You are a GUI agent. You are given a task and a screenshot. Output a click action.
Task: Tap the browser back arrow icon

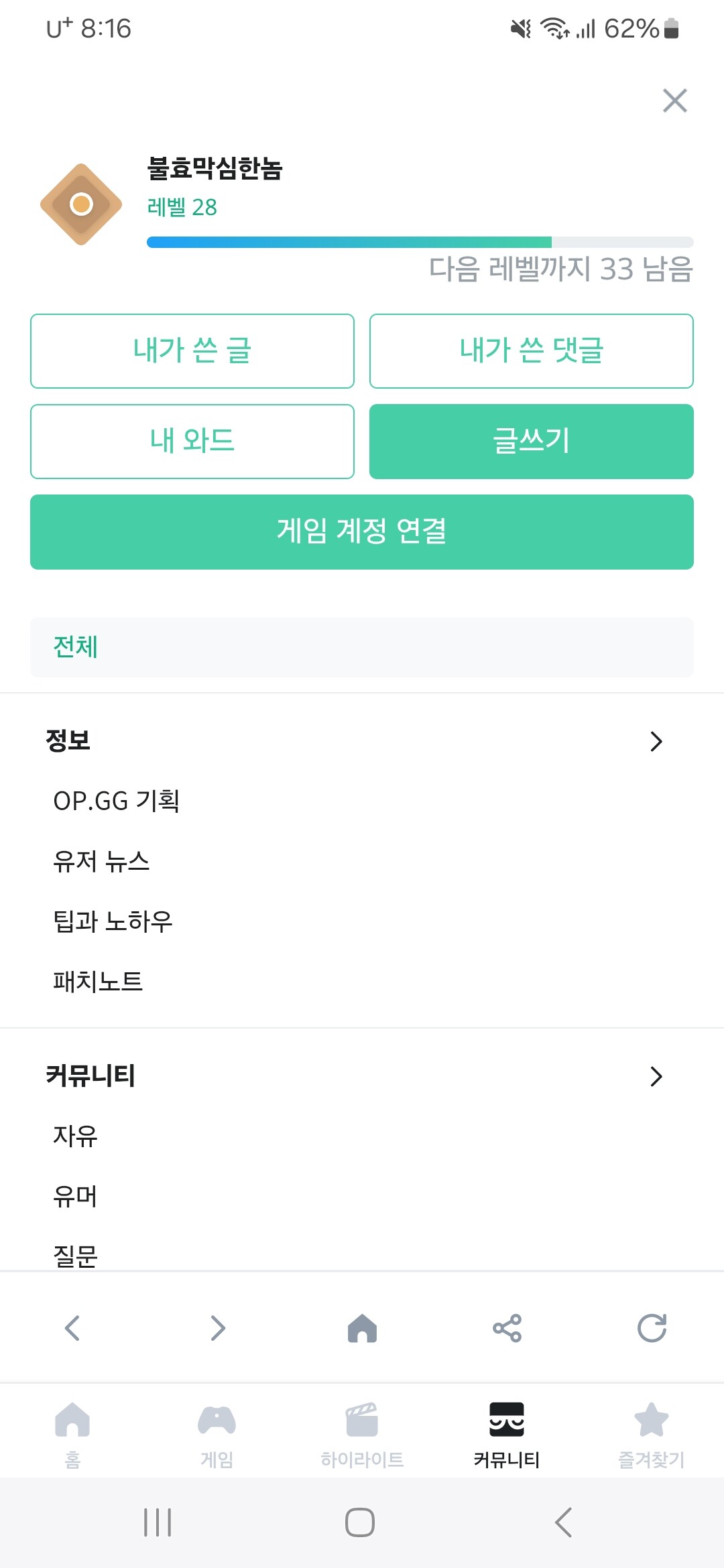coord(72,1328)
